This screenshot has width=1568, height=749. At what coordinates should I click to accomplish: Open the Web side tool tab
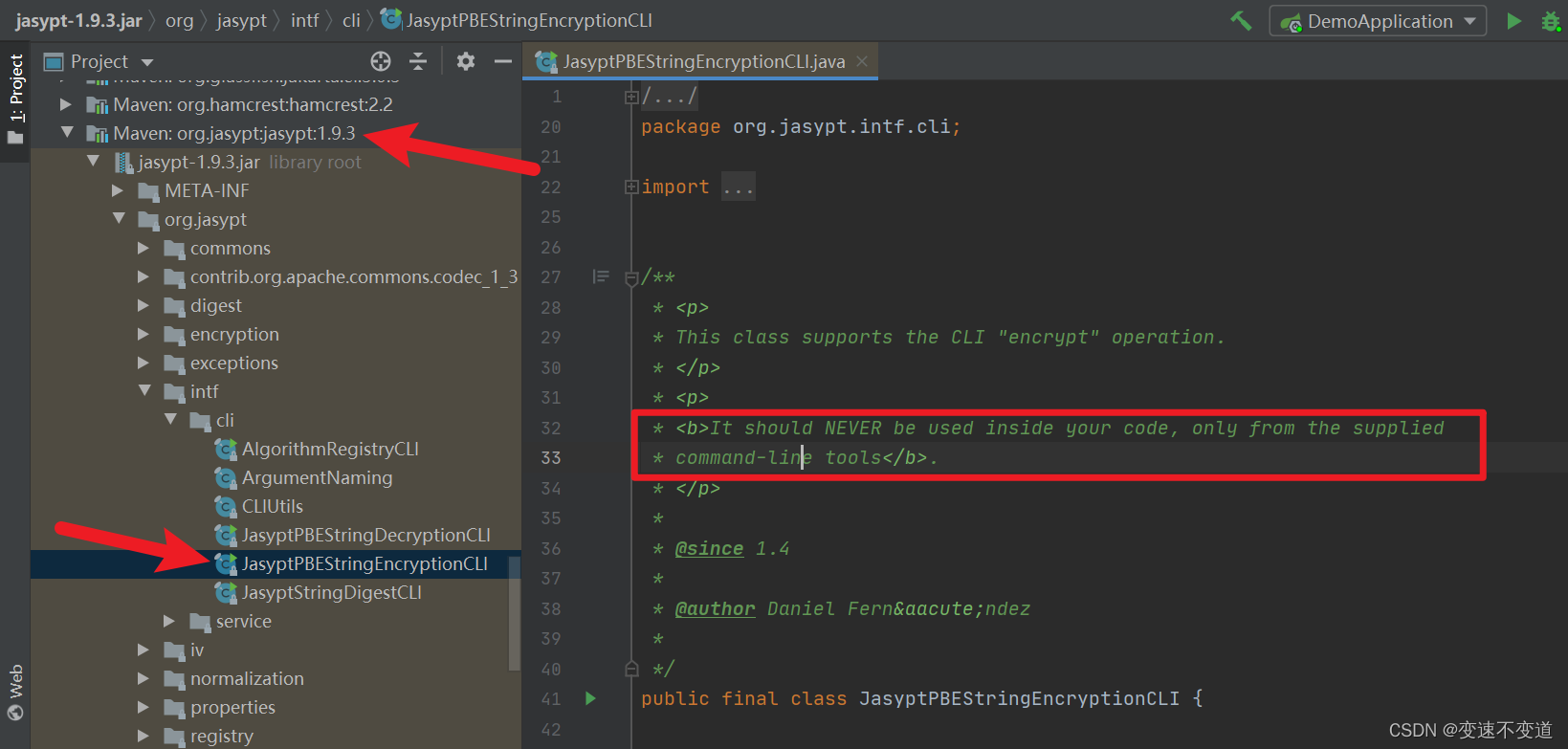(x=15, y=694)
